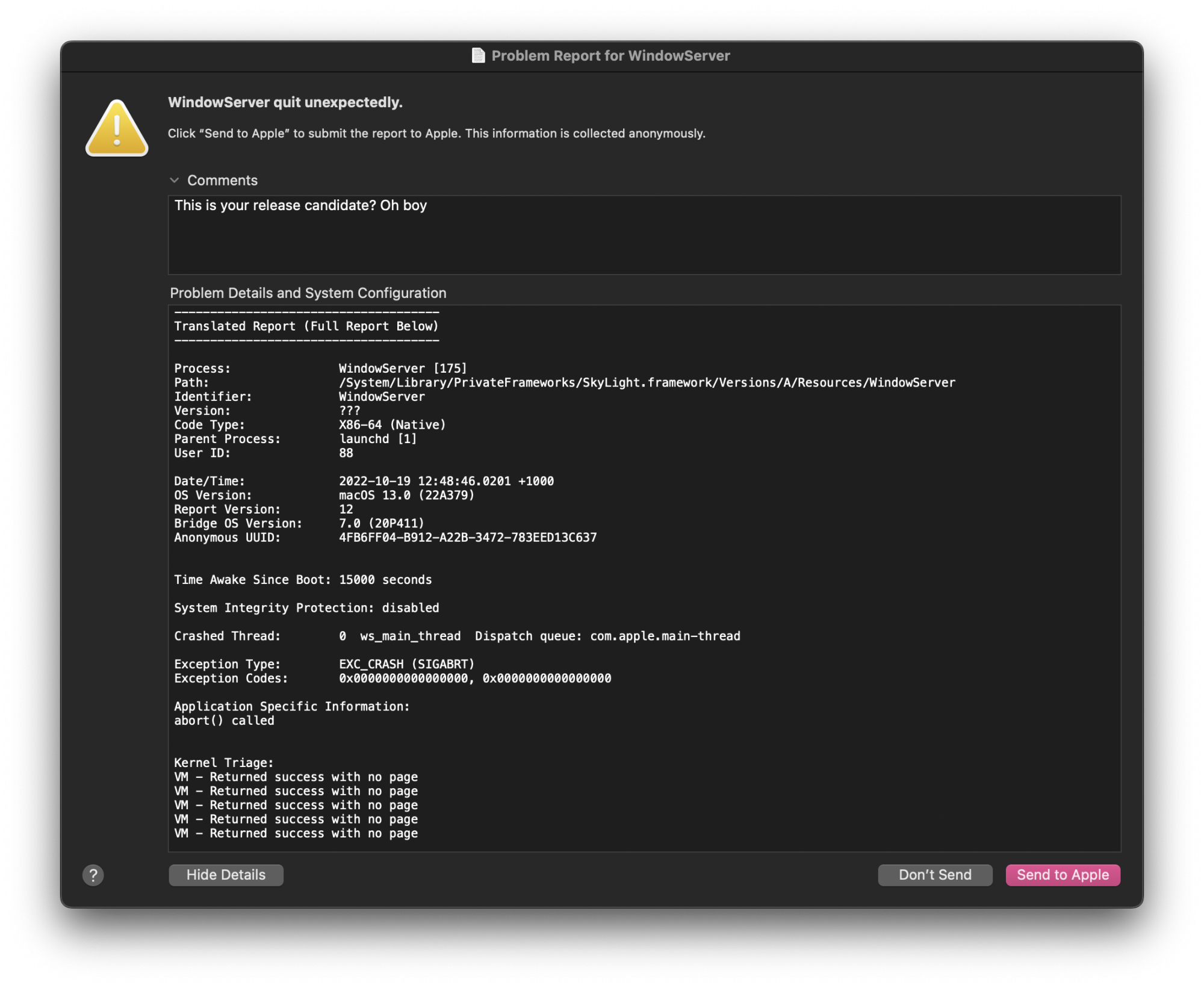Click the 'WindowServer quit unexpectedly' heading

click(285, 102)
